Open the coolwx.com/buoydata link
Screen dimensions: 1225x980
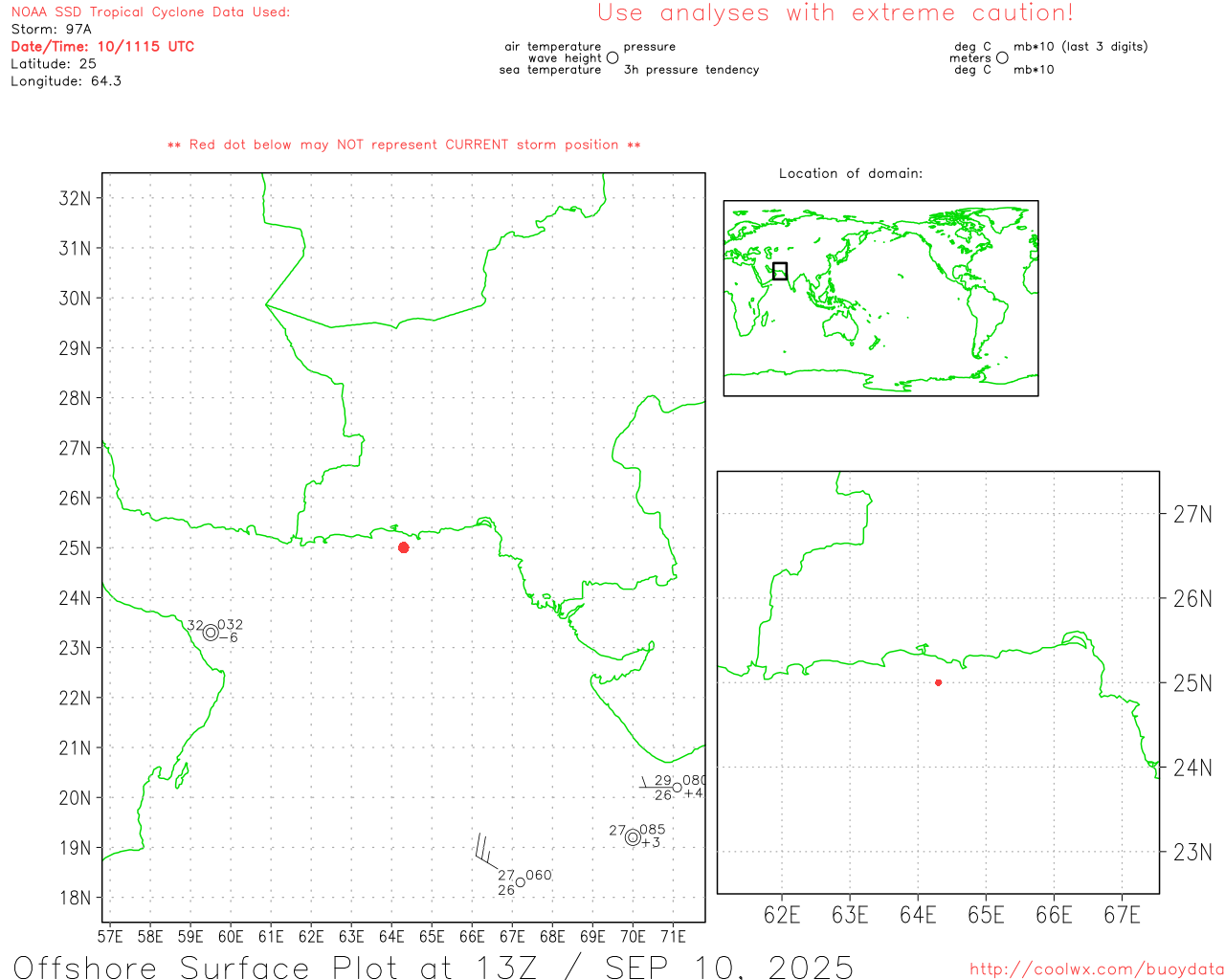tap(1097, 969)
